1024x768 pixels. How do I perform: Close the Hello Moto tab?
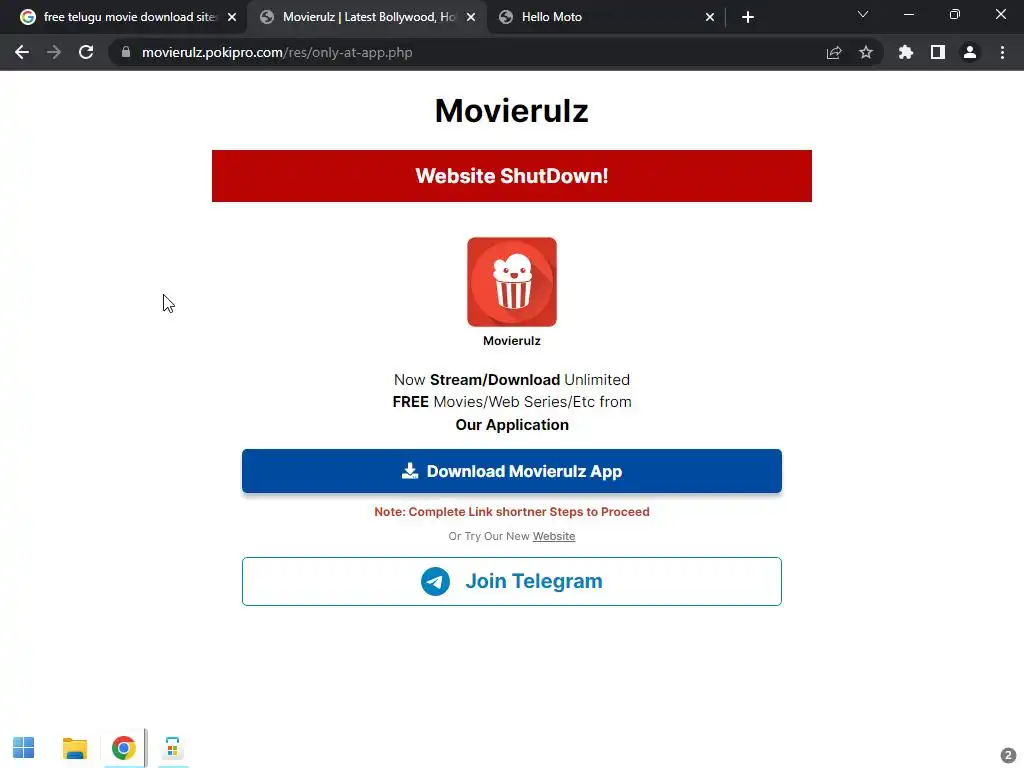tap(710, 17)
